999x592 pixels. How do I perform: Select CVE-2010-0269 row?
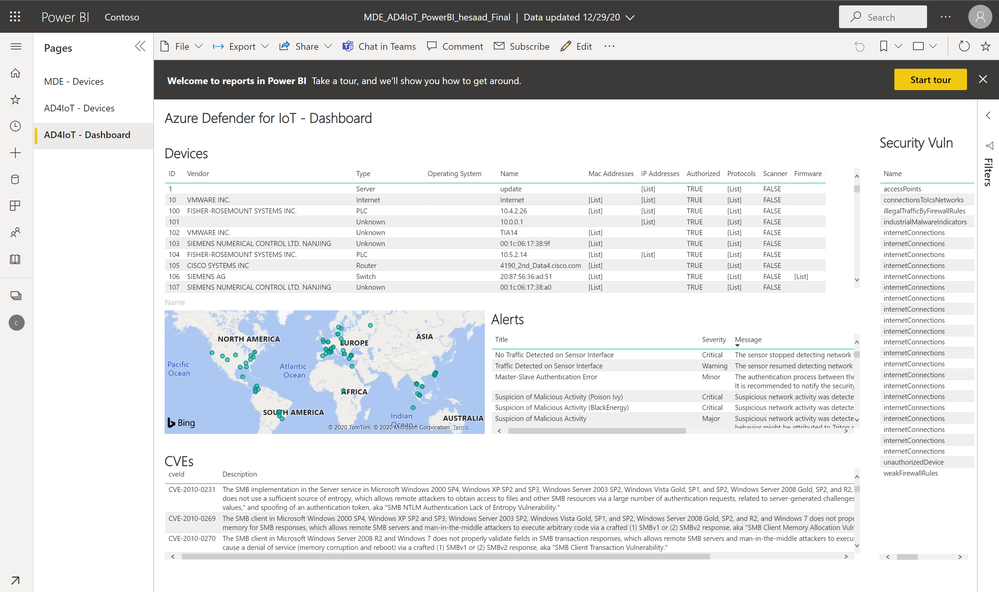(x=510, y=523)
